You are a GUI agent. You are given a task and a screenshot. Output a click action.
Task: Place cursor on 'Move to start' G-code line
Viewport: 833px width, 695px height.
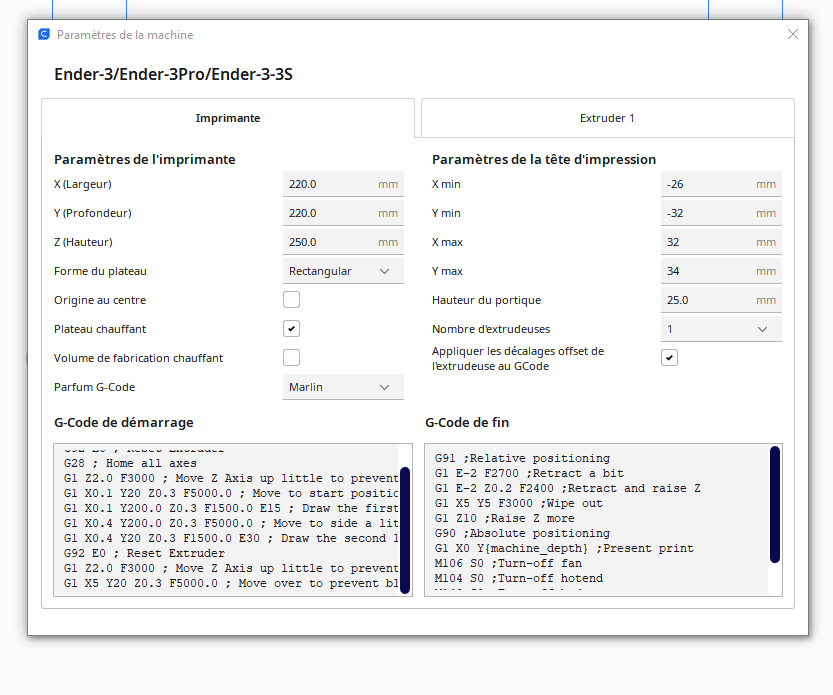tap(231, 493)
